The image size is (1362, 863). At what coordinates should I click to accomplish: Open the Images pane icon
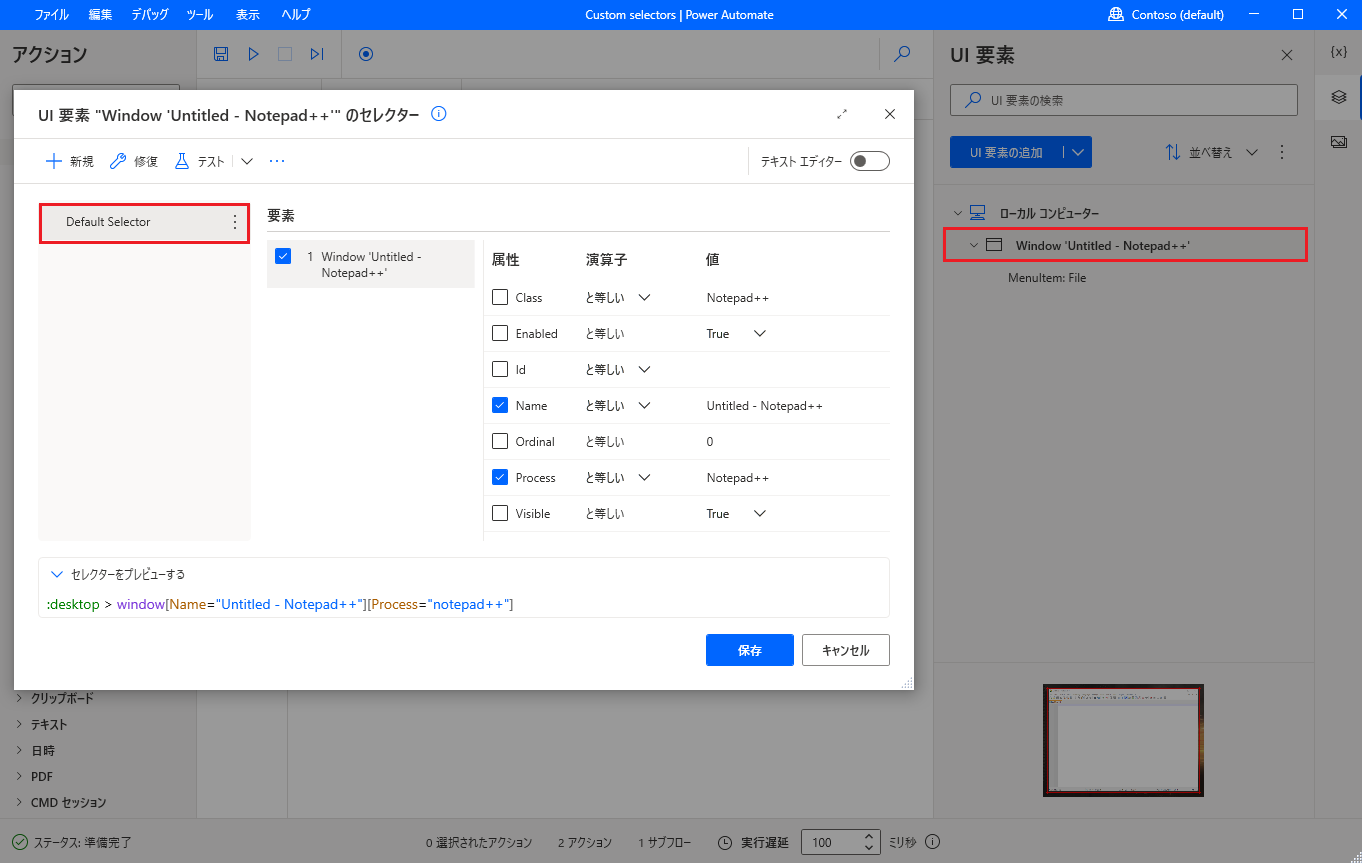[x=1339, y=142]
